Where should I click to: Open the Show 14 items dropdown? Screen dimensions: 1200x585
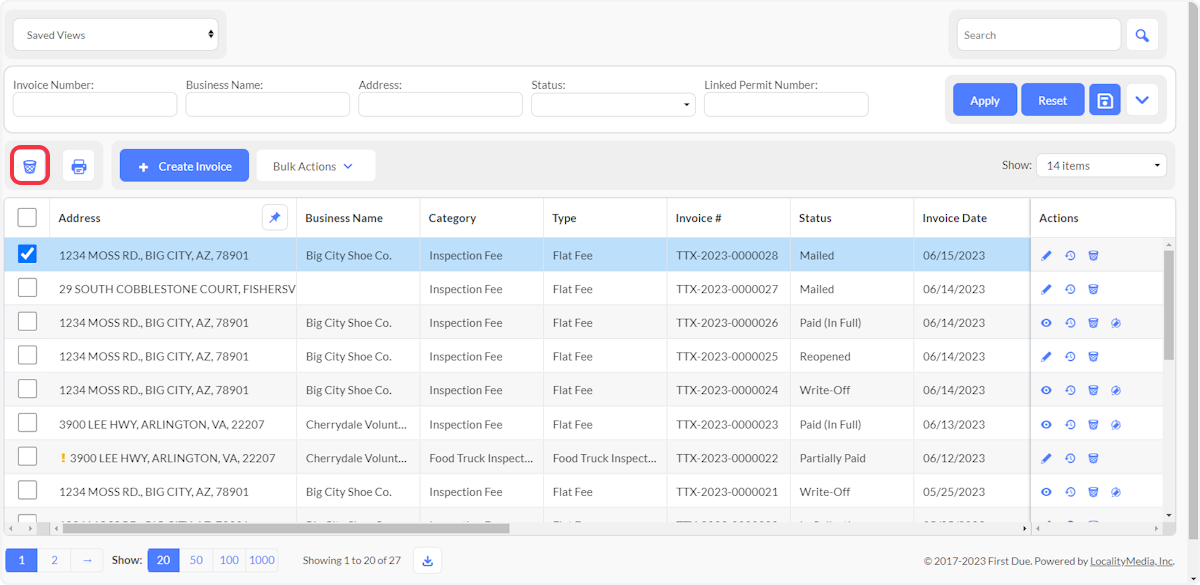[x=1101, y=166]
